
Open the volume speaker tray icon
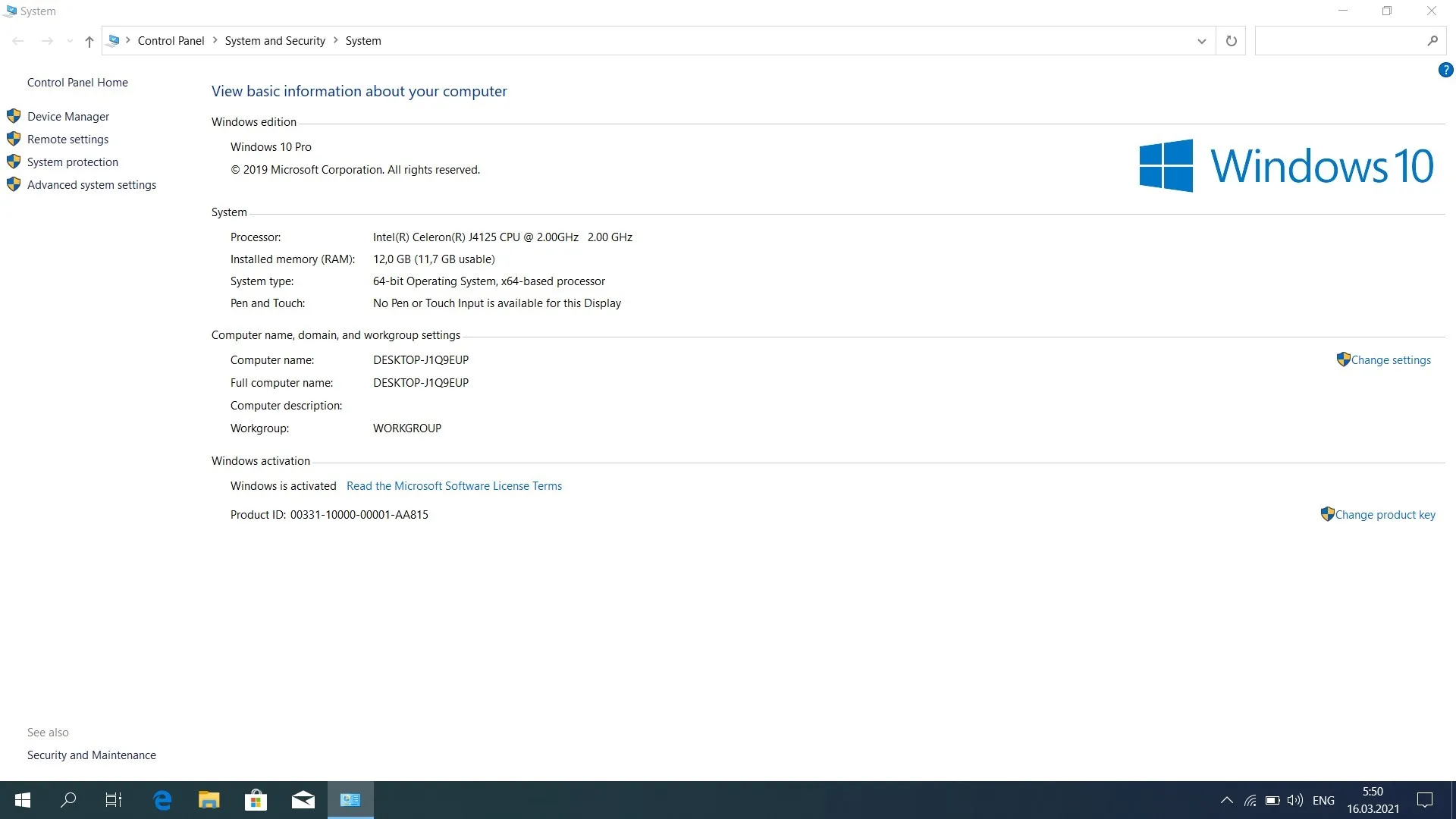point(1294,801)
